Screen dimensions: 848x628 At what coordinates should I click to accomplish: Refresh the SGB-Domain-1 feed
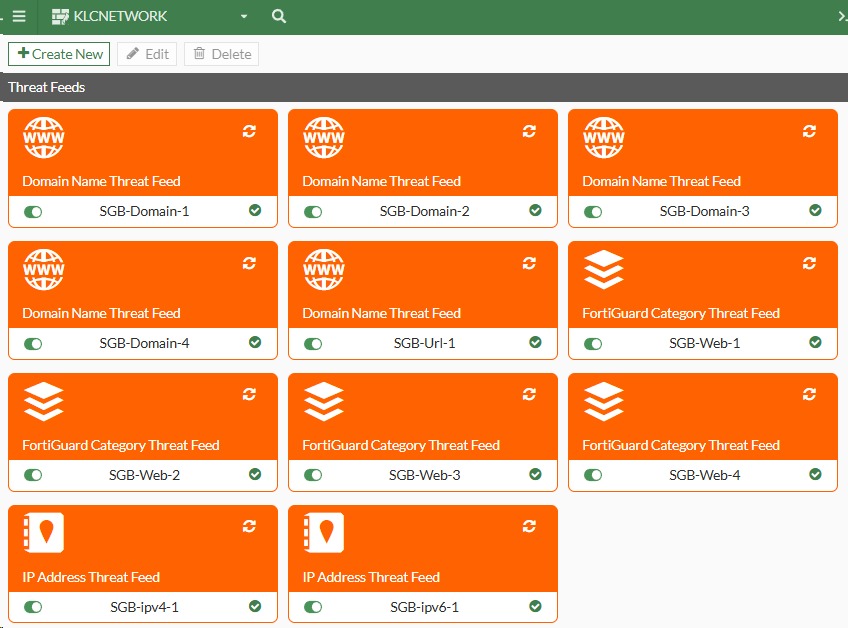249,131
